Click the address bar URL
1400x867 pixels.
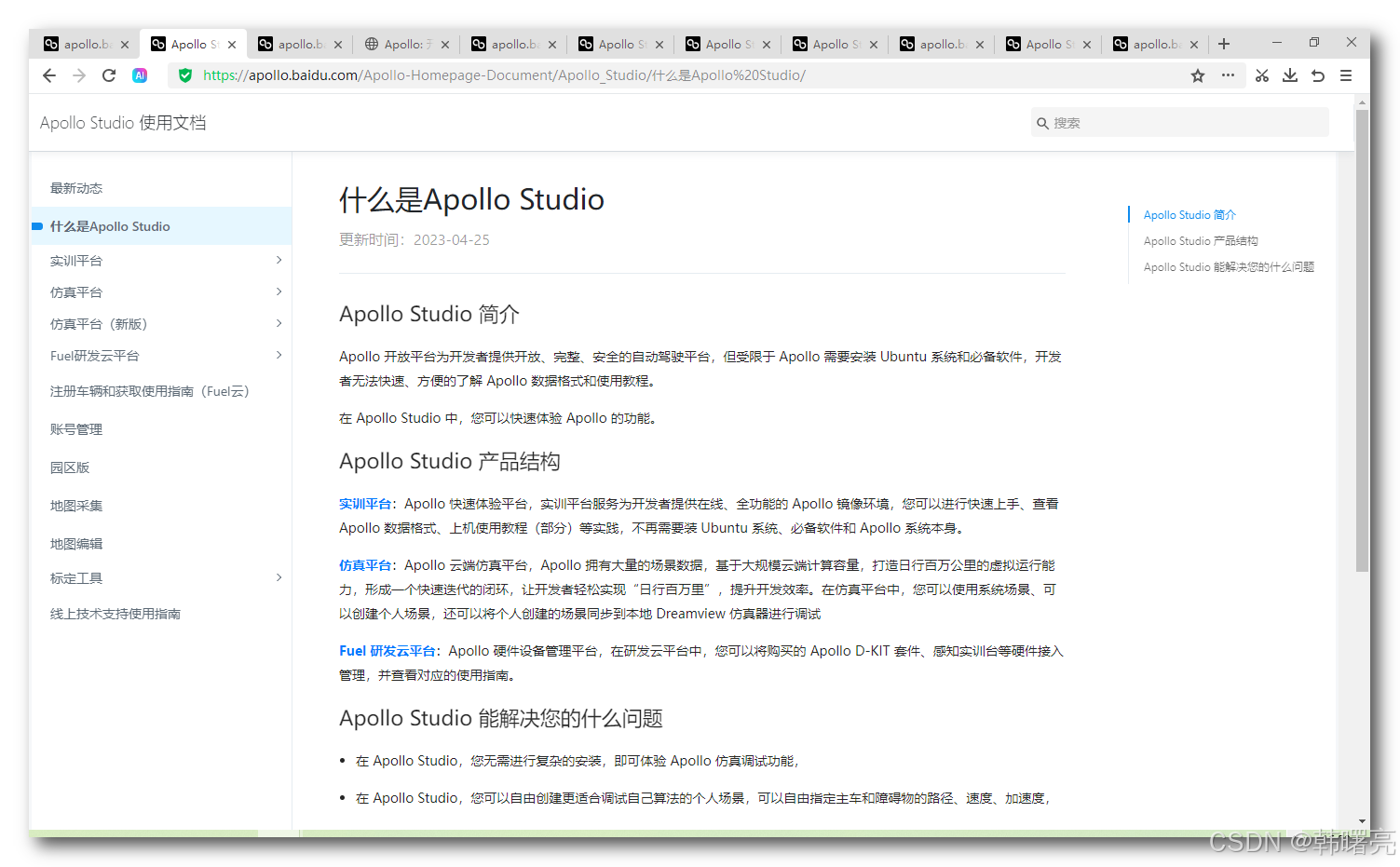pyautogui.click(x=504, y=75)
